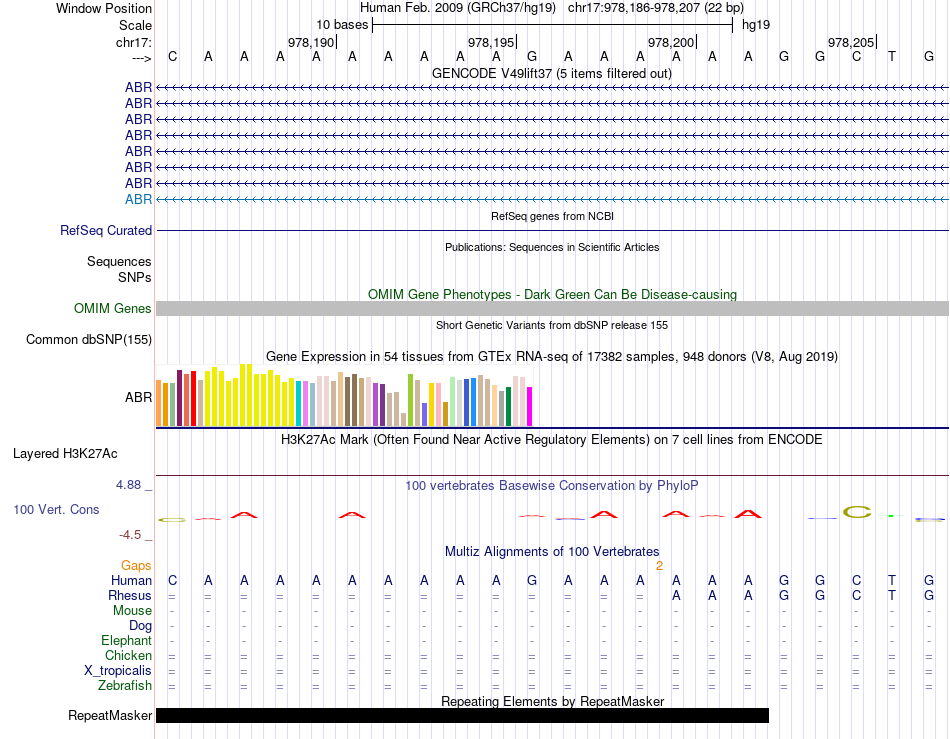
Task: Click the 978,190 position tick label
Action: coord(311,42)
